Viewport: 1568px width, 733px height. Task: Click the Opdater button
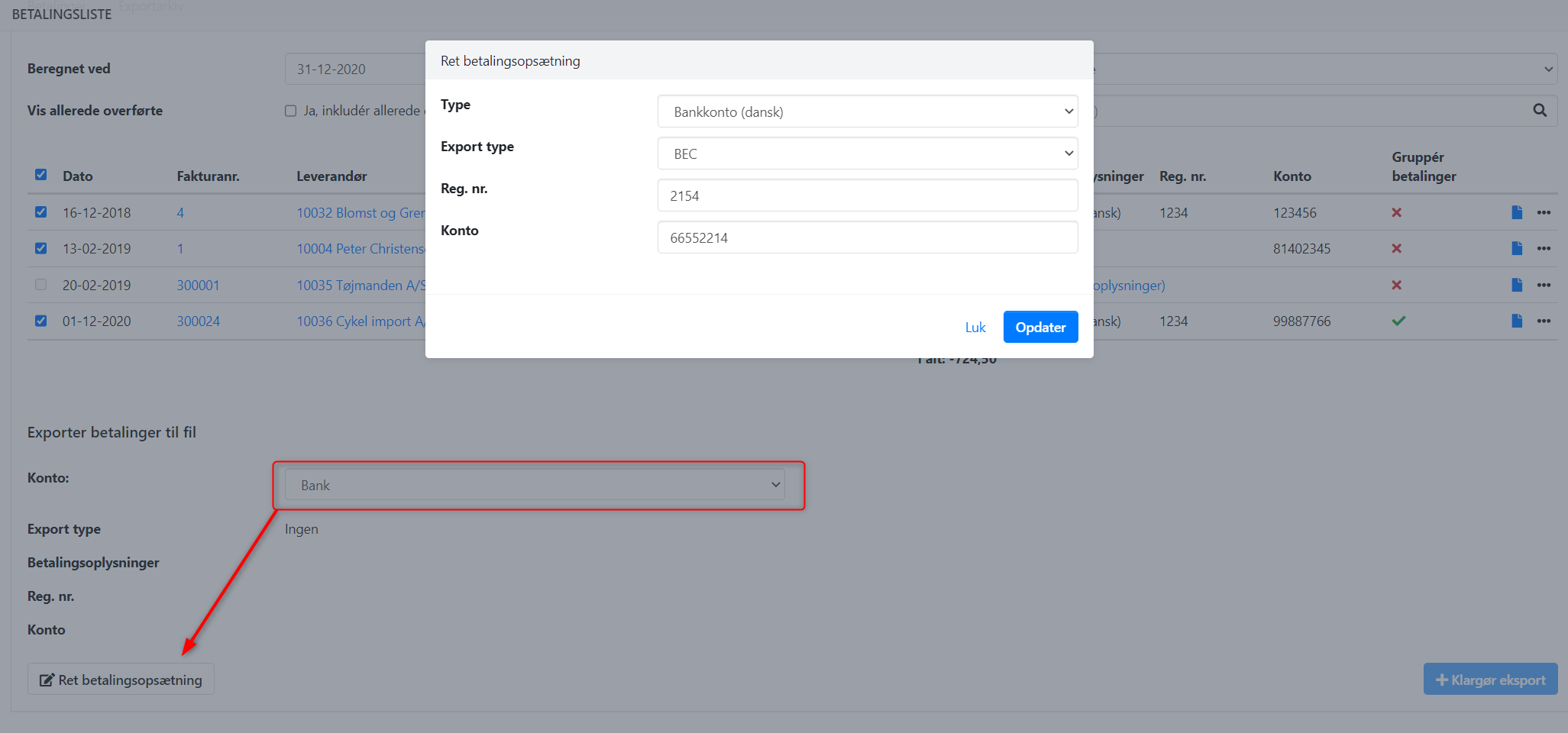pyautogui.click(x=1040, y=327)
